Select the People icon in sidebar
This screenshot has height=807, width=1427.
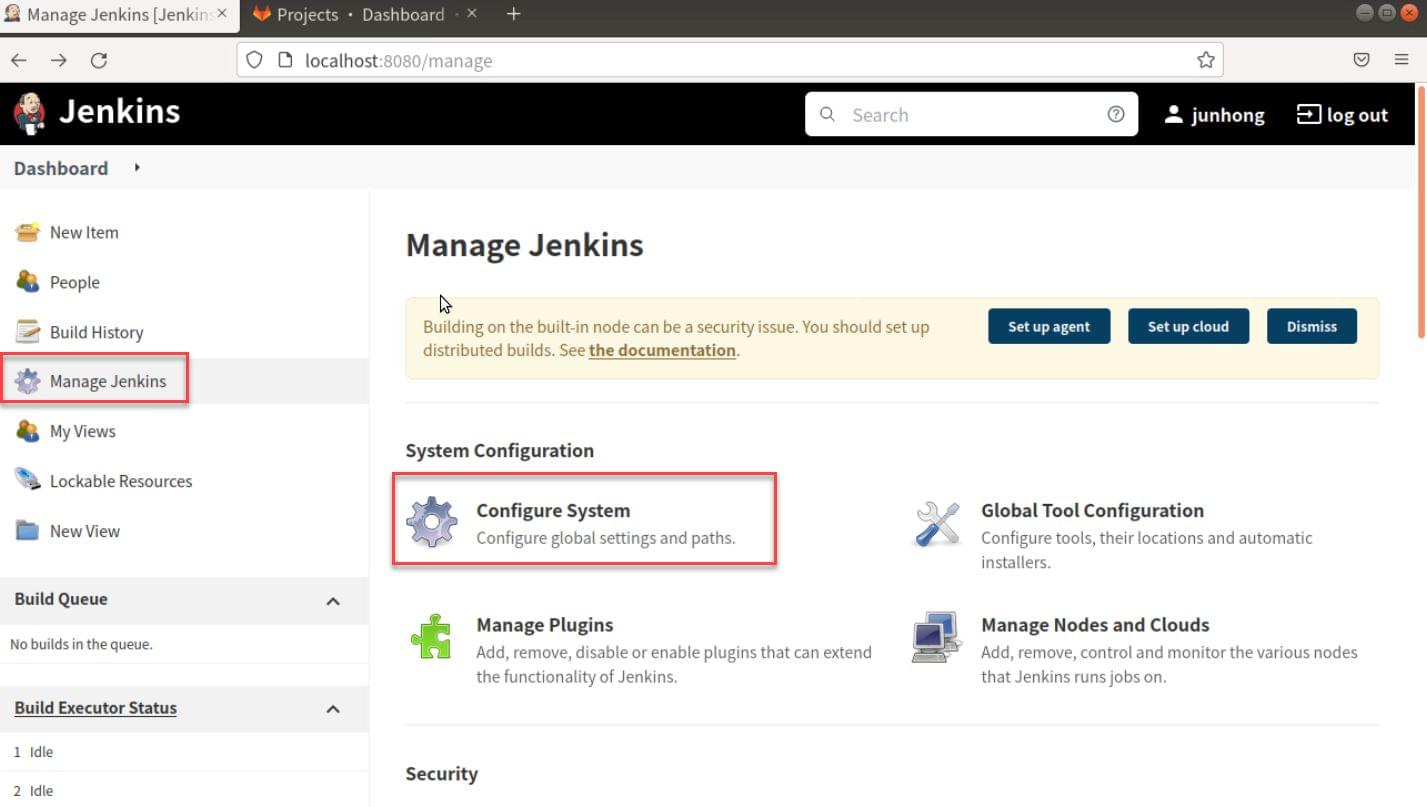point(27,282)
